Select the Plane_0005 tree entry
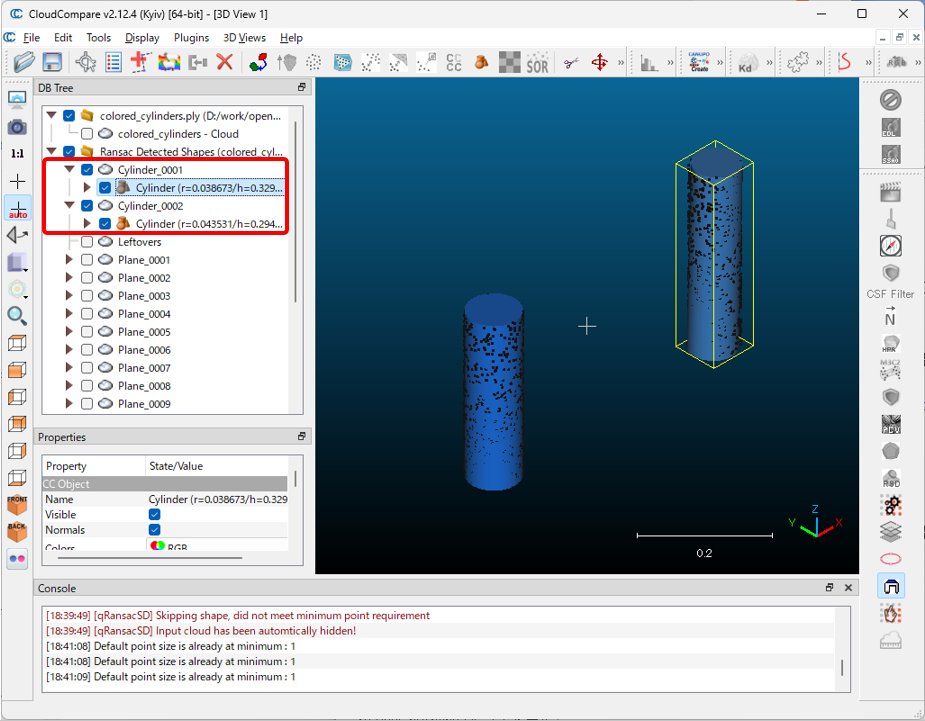This screenshot has height=721, width=925. (x=144, y=332)
